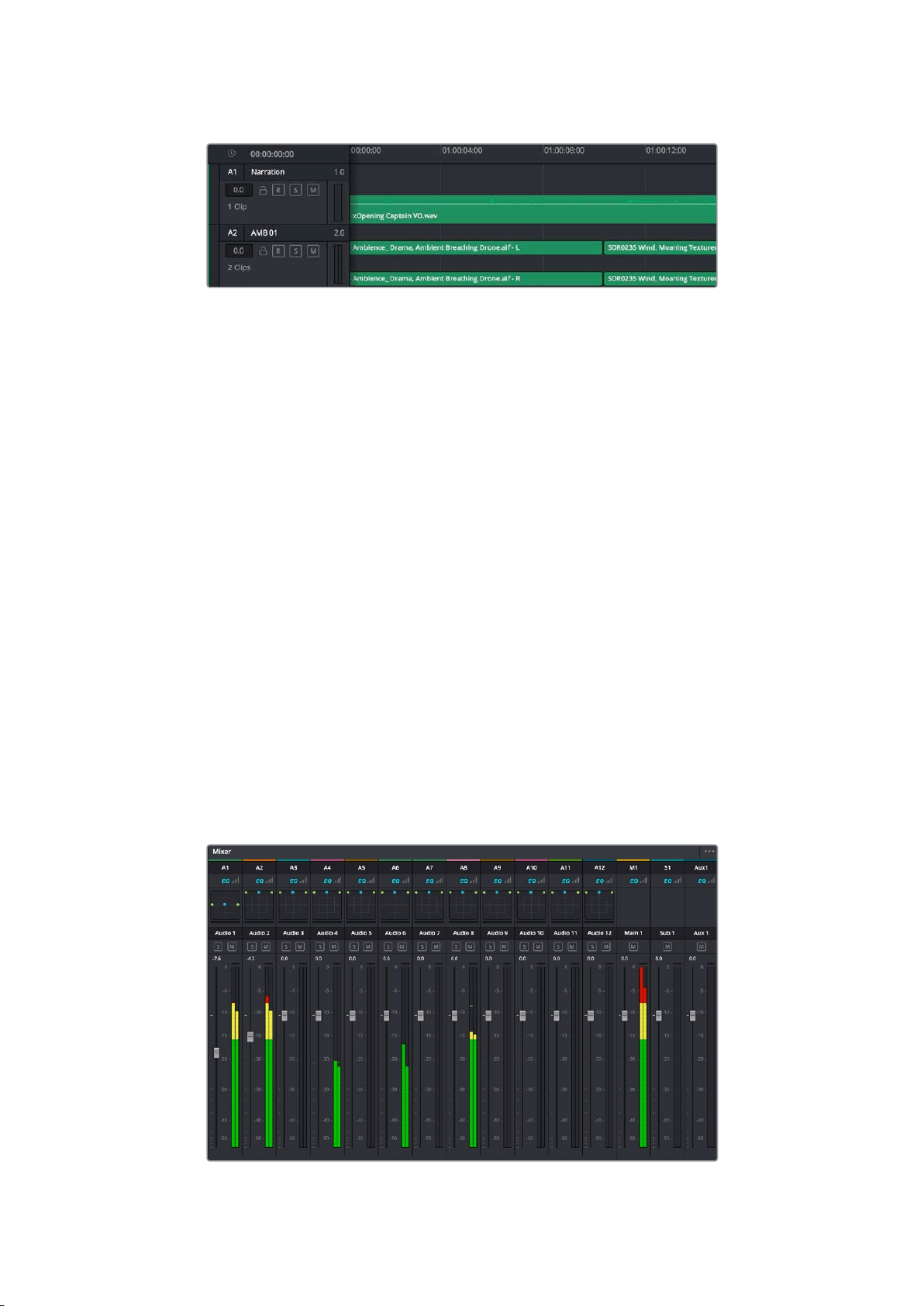924x1306 pixels.
Task: Click the Audio 12 channel name label
Action: click(x=600, y=933)
